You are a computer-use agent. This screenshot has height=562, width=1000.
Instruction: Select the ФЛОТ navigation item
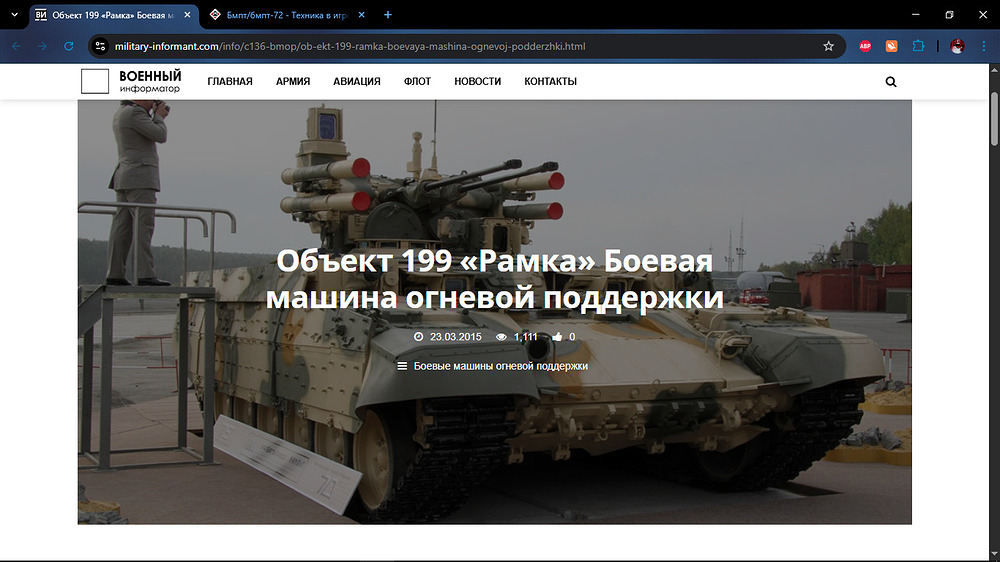click(417, 82)
